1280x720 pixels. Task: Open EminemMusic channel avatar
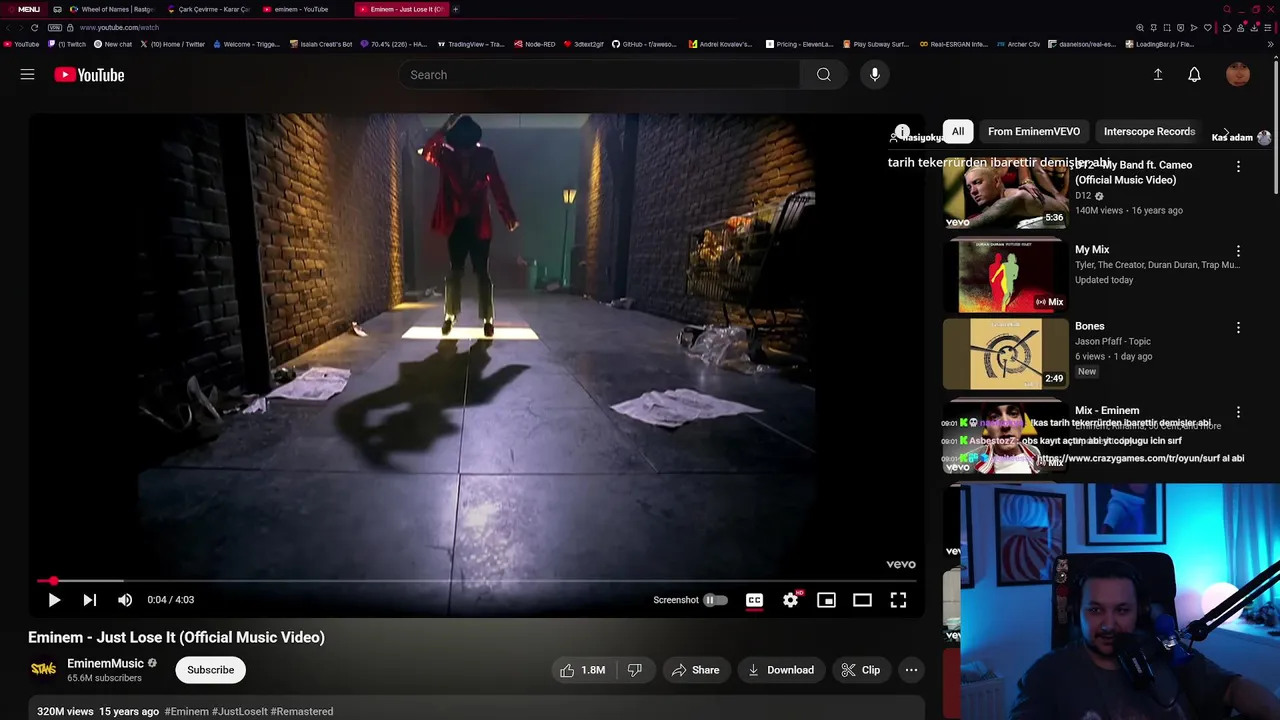click(43, 670)
